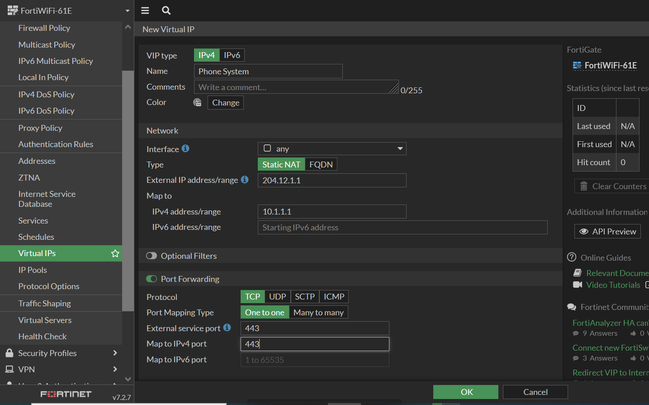Expand the FortiWiFi-61E device dropdown
This screenshot has width=649, height=405.
127,11
